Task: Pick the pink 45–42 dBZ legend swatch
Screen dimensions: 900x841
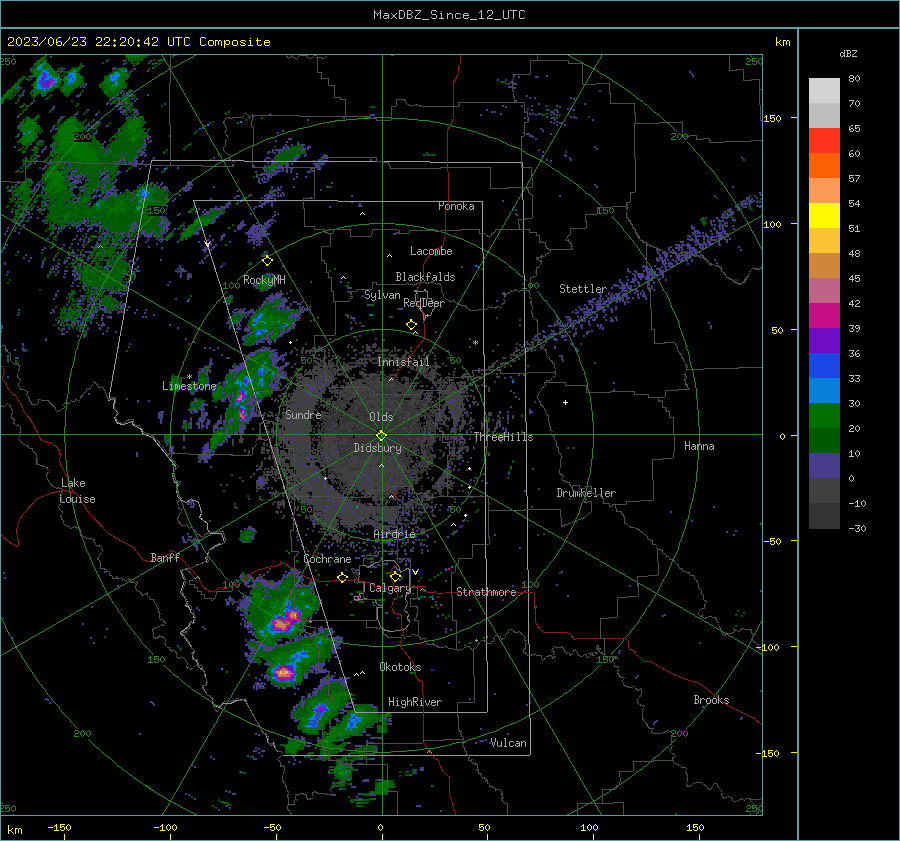Action: 824,291
